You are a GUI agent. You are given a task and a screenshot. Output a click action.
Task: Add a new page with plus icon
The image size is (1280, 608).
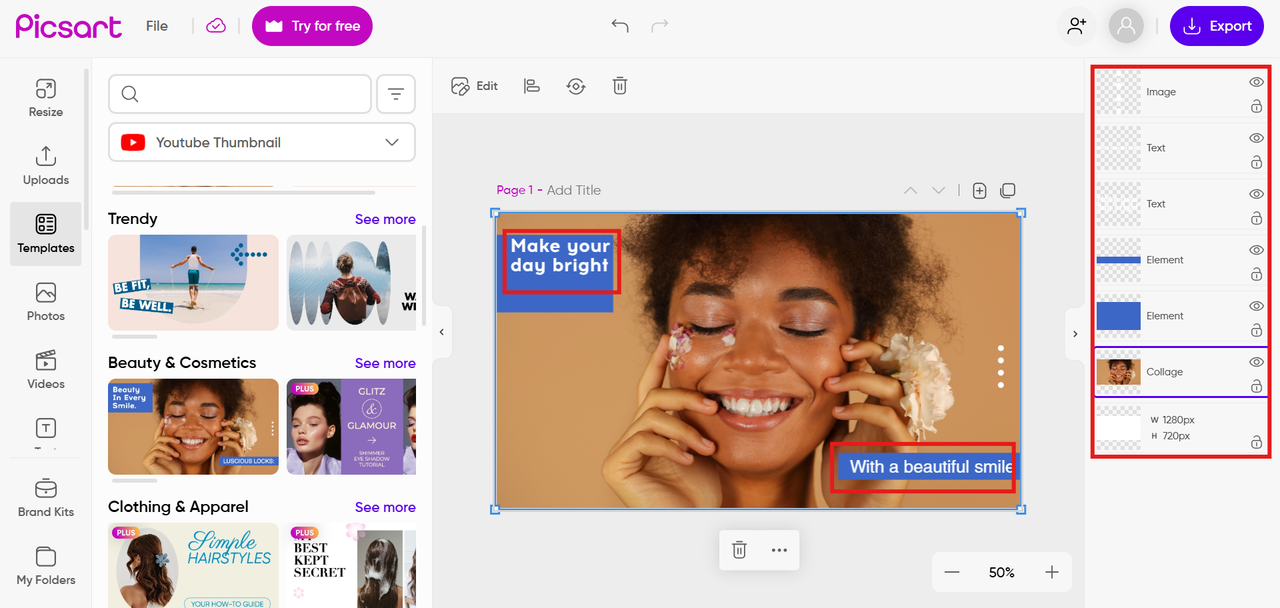(x=979, y=190)
